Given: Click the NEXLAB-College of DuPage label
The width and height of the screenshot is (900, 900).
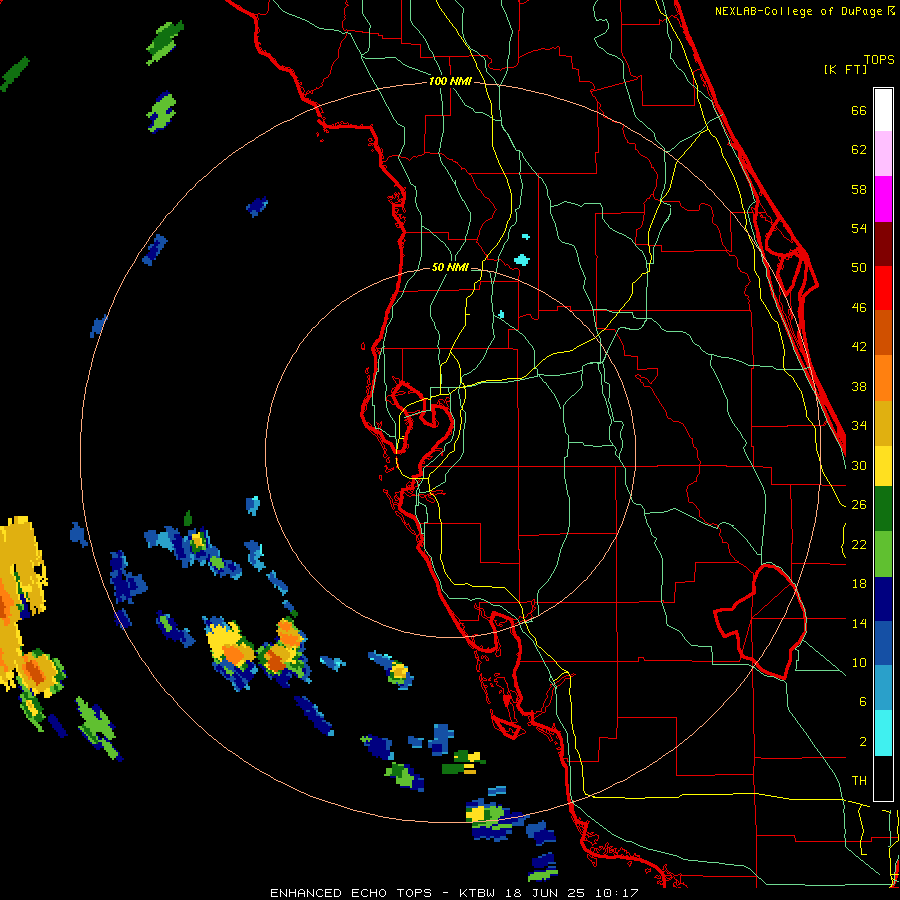Looking at the screenshot, I should click(799, 11).
